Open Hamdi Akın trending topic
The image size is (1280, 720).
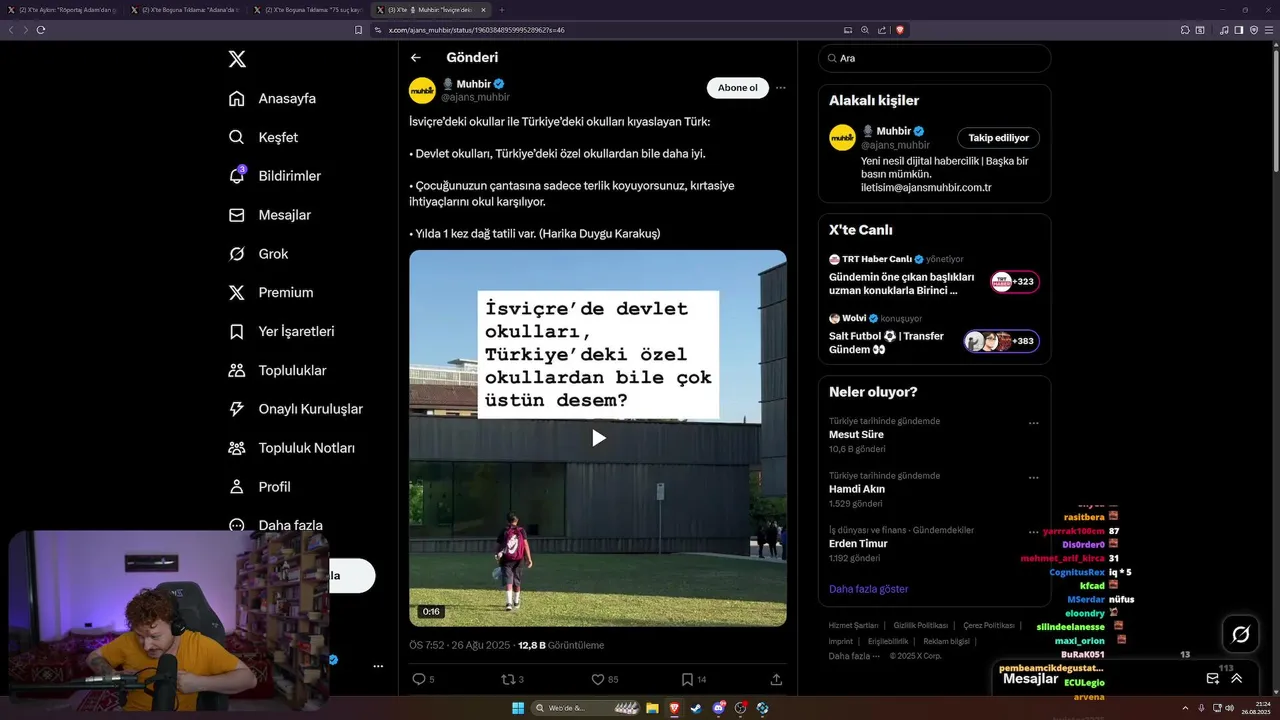tap(857, 489)
